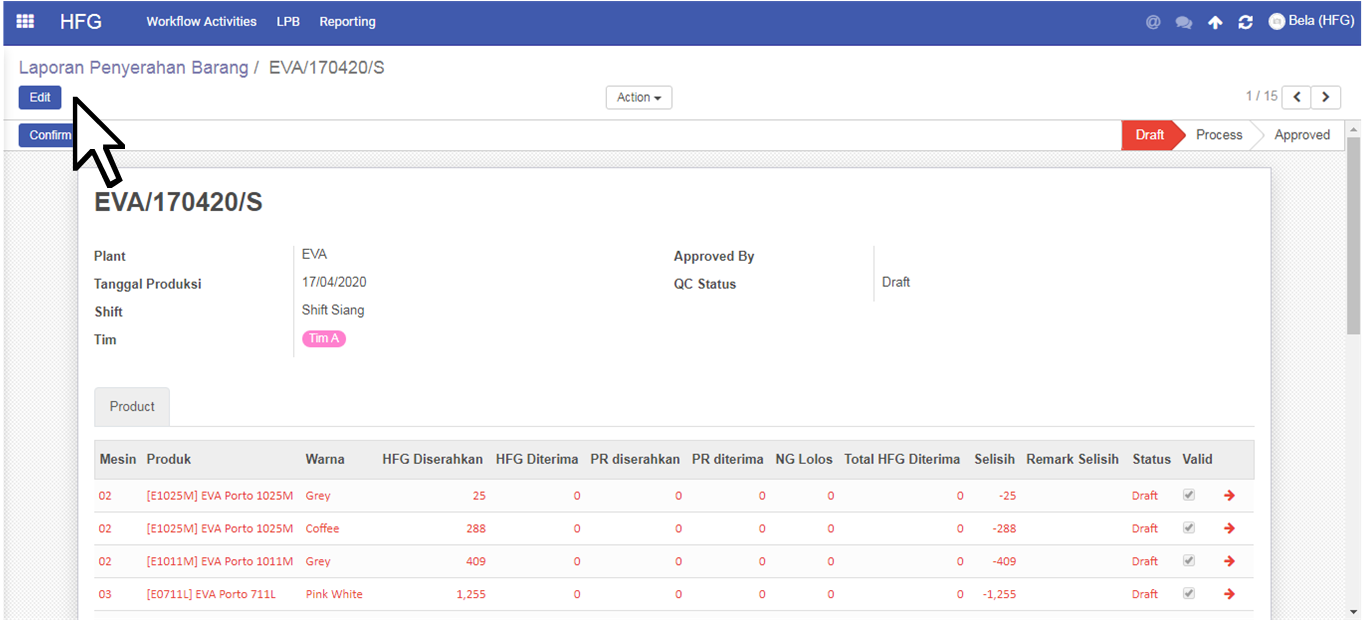Open the Workflow Activities menu

(x=201, y=21)
